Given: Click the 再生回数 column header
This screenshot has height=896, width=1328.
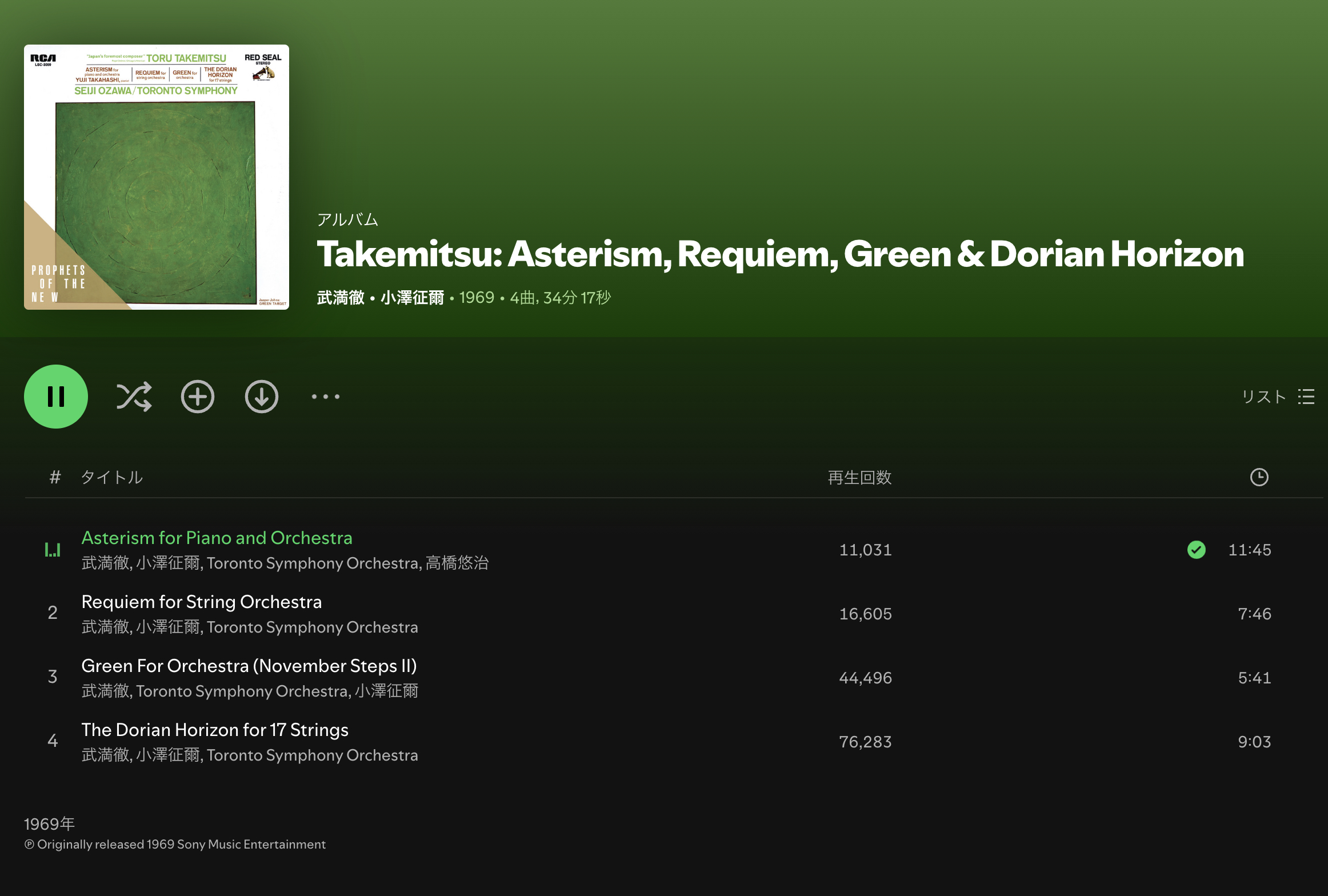Looking at the screenshot, I should click(860, 477).
